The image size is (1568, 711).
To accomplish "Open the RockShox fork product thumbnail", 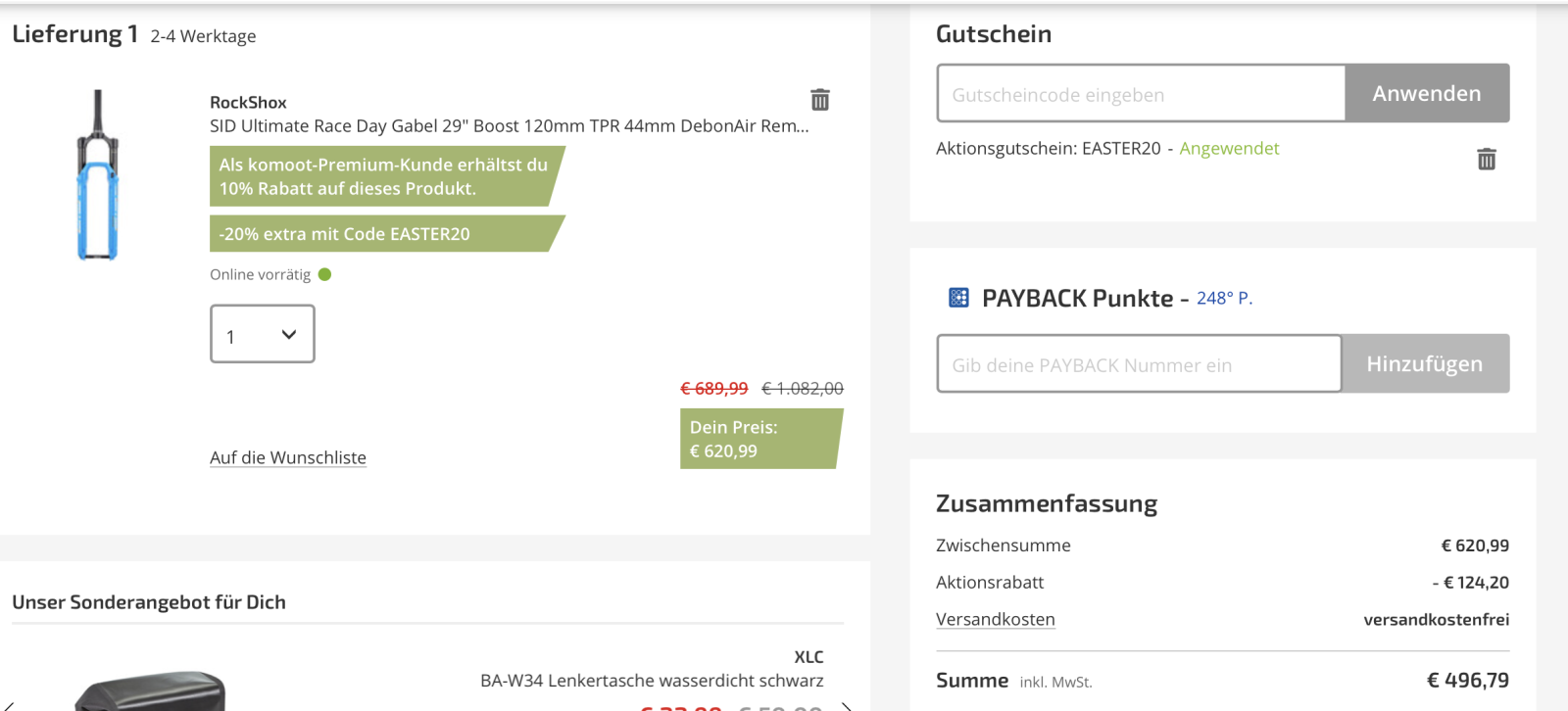I will pos(98,176).
